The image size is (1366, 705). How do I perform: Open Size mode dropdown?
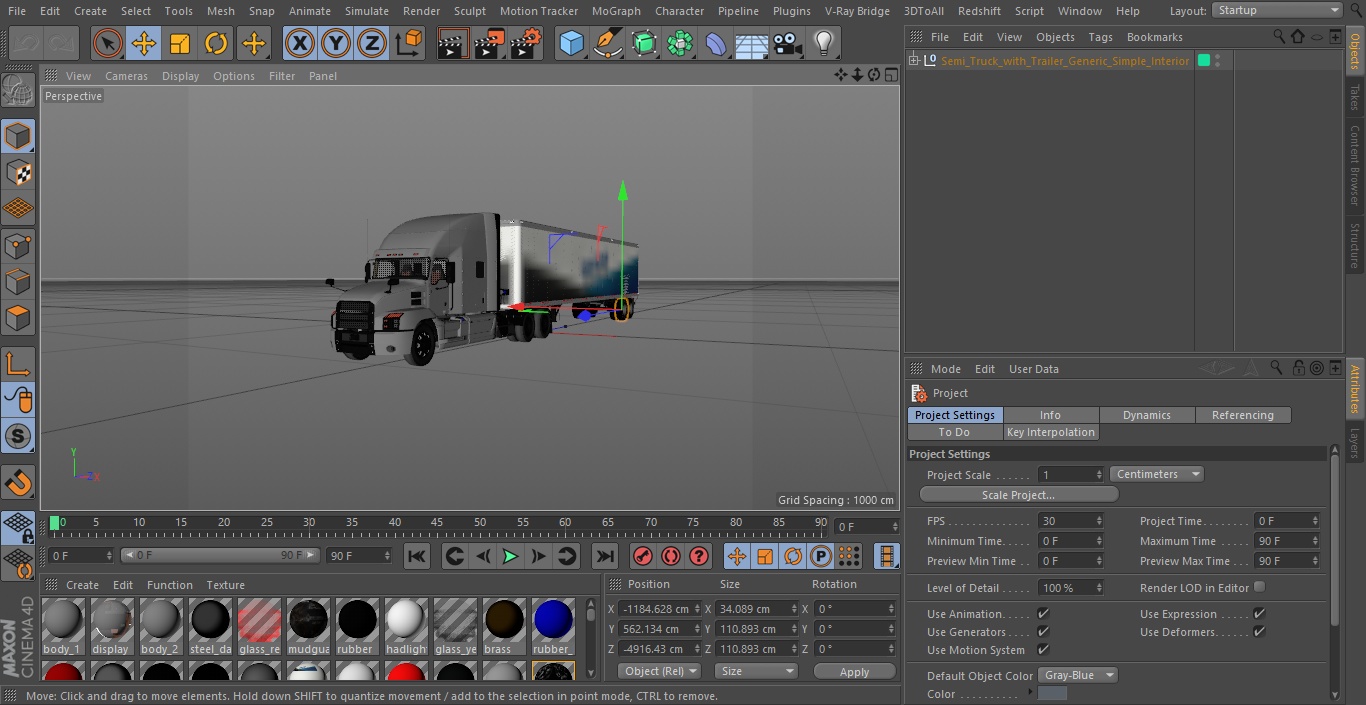coord(755,671)
